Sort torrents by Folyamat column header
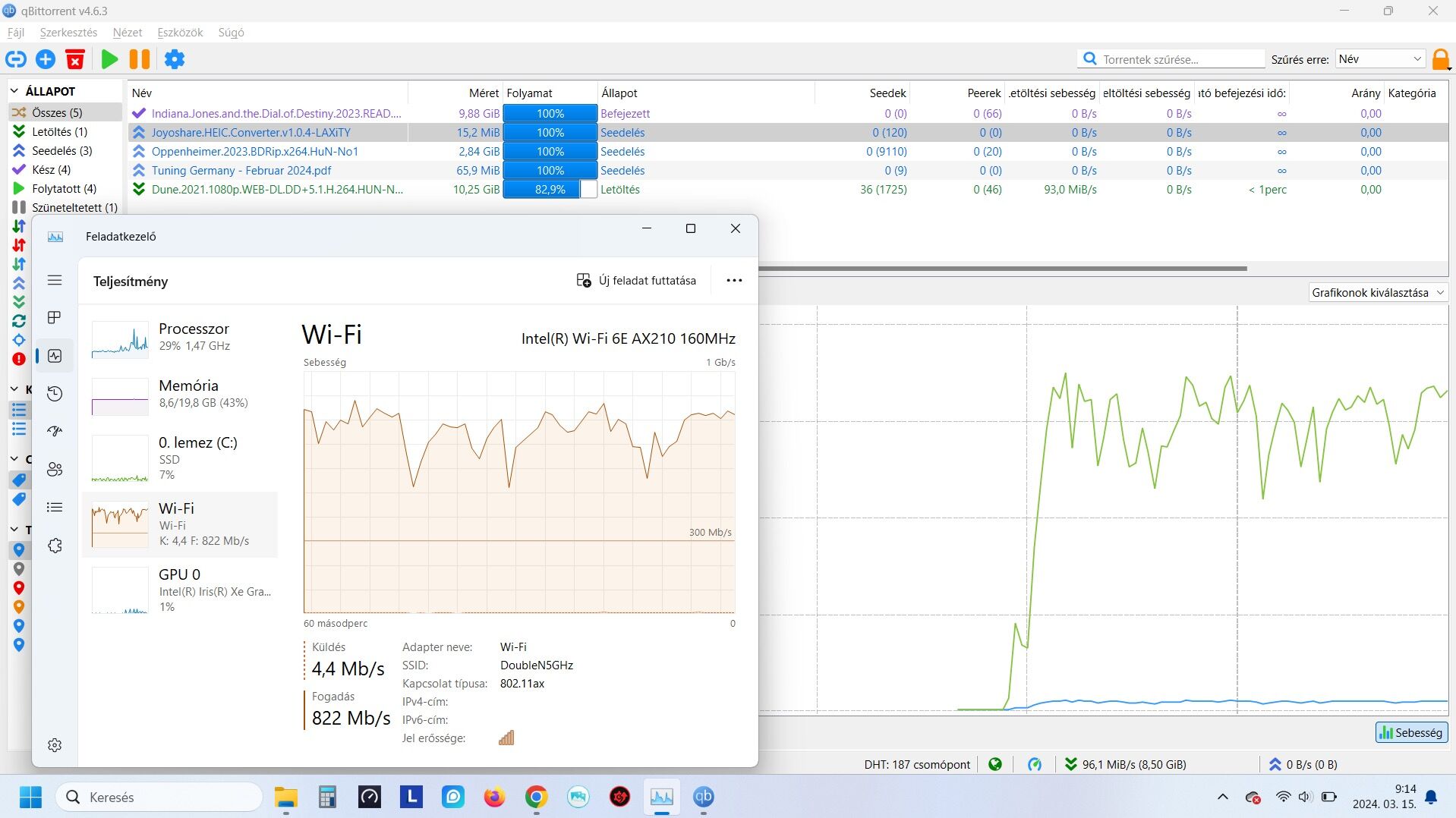 click(550, 93)
